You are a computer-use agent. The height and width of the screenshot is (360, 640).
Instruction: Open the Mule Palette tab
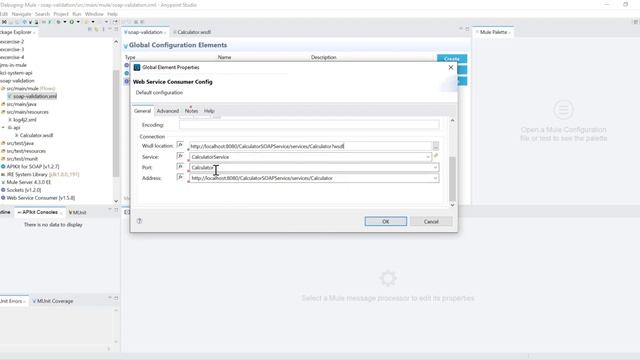click(x=493, y=32)
